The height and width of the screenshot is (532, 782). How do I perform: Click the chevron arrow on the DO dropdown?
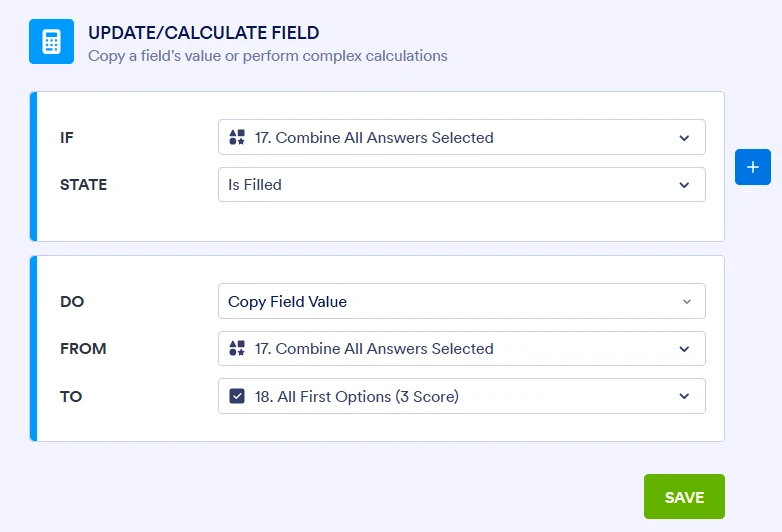coord(686,302)
